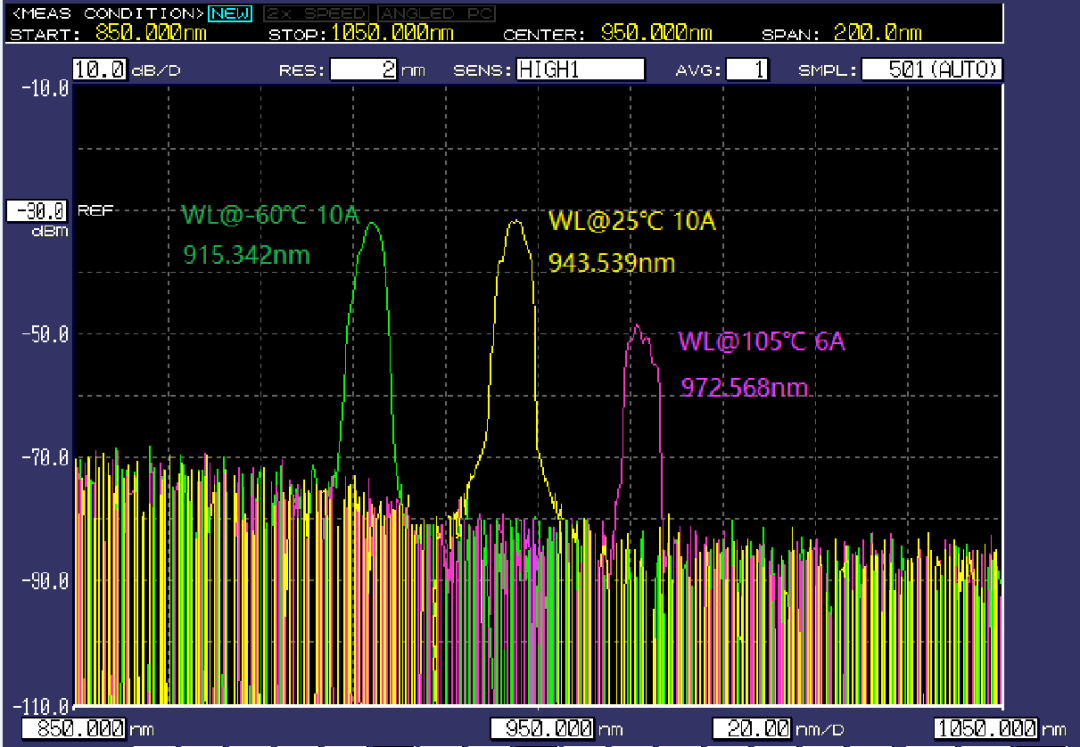Image resolution: width=1080 pixels, height=747 pixels.
Task: Select the SPAN value 200.0nm
Action: [878, 32]
